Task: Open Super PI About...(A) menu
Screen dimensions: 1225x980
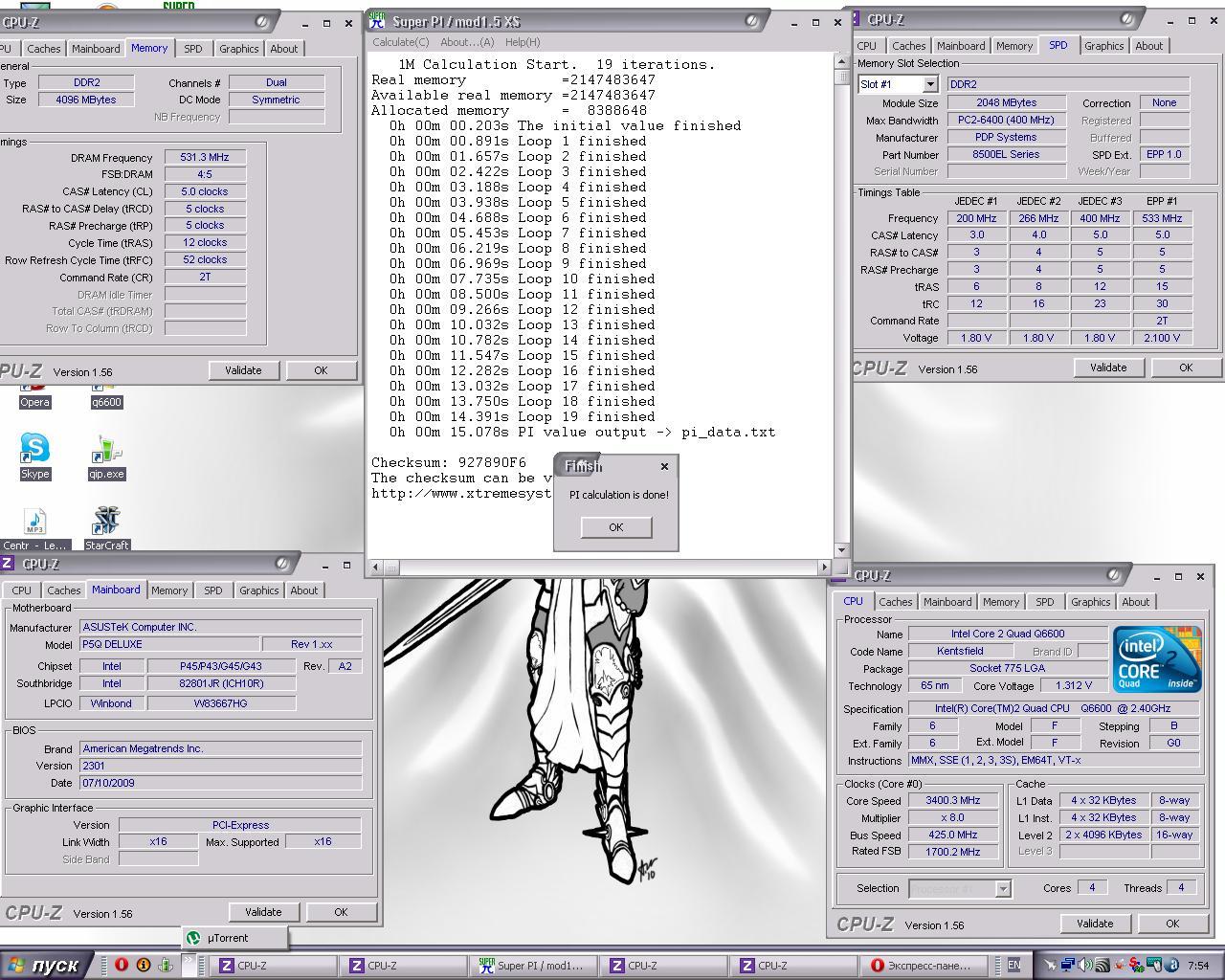Action: pos(467,42)
